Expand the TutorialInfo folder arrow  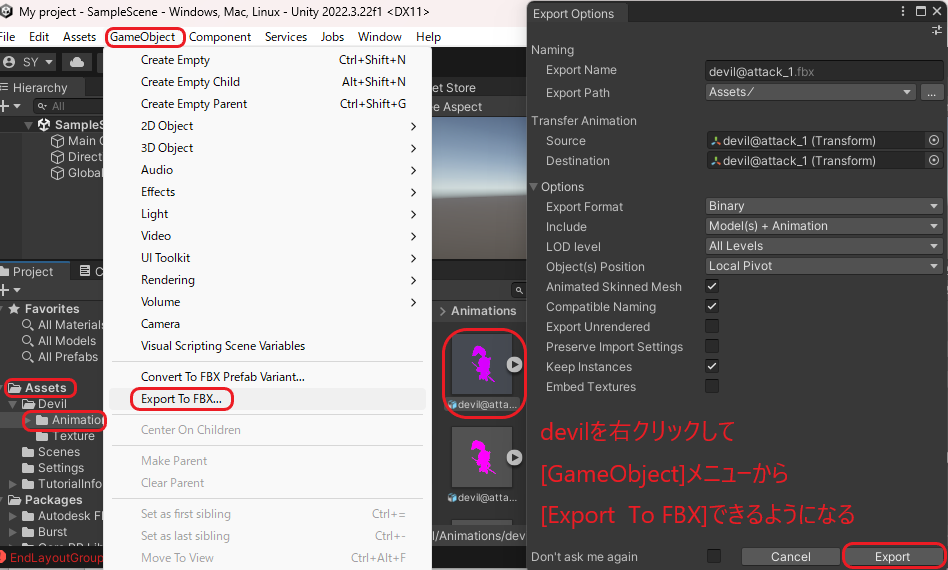point(13,484)
